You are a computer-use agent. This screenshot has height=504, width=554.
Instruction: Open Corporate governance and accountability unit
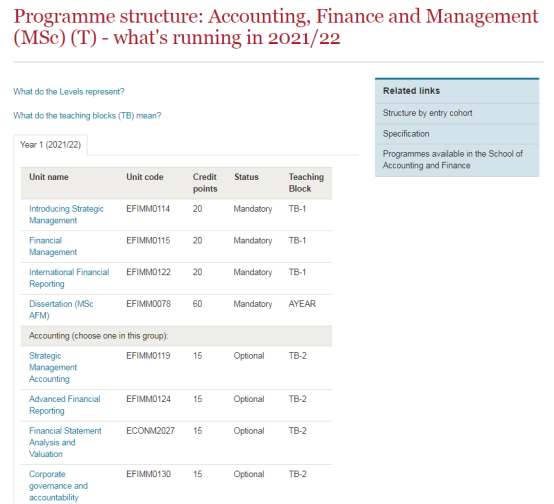click(x=58, y=486)
